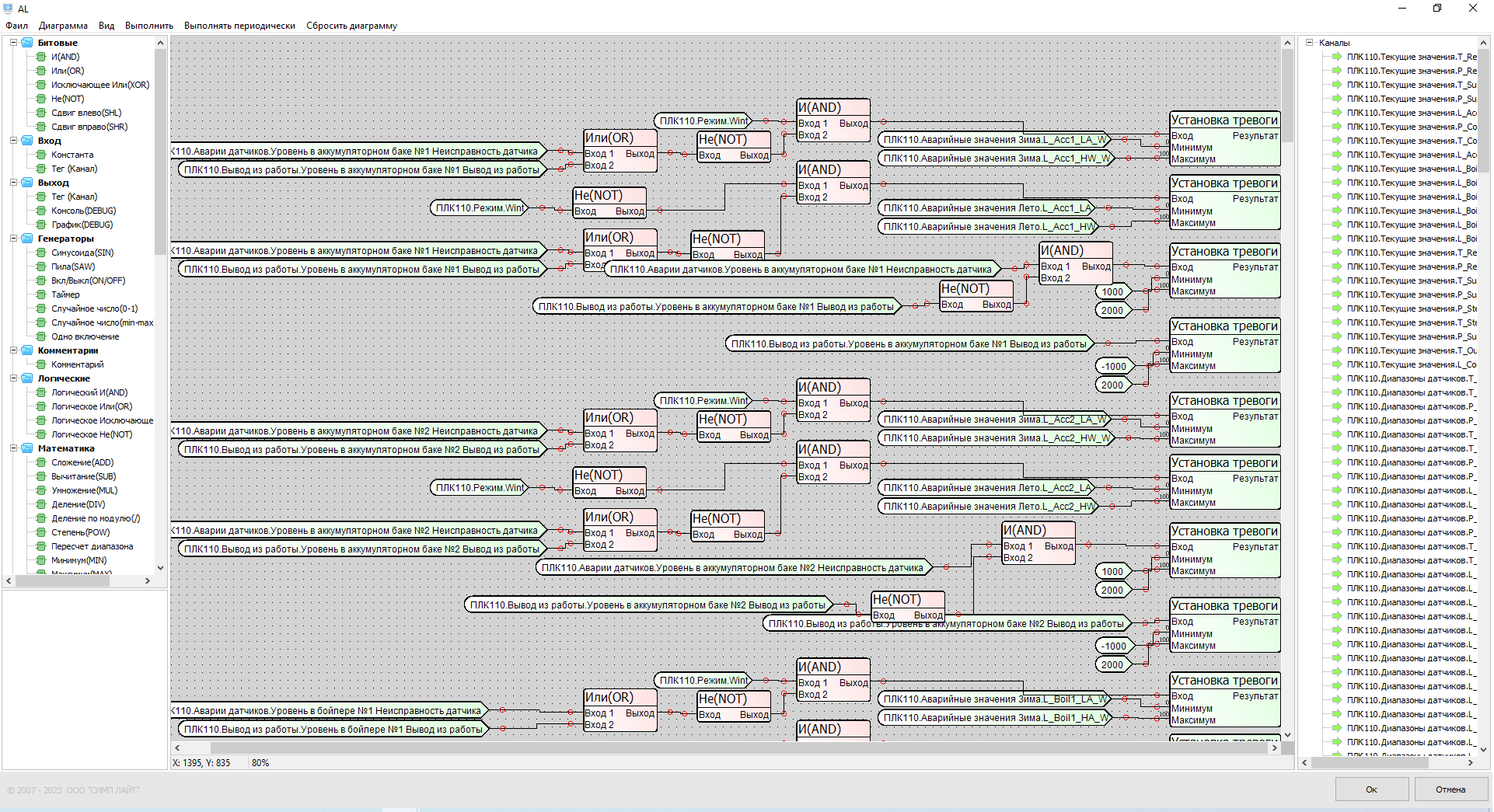Click the blocks tree horizontal scroll right arrow

(x=148, y=580)
